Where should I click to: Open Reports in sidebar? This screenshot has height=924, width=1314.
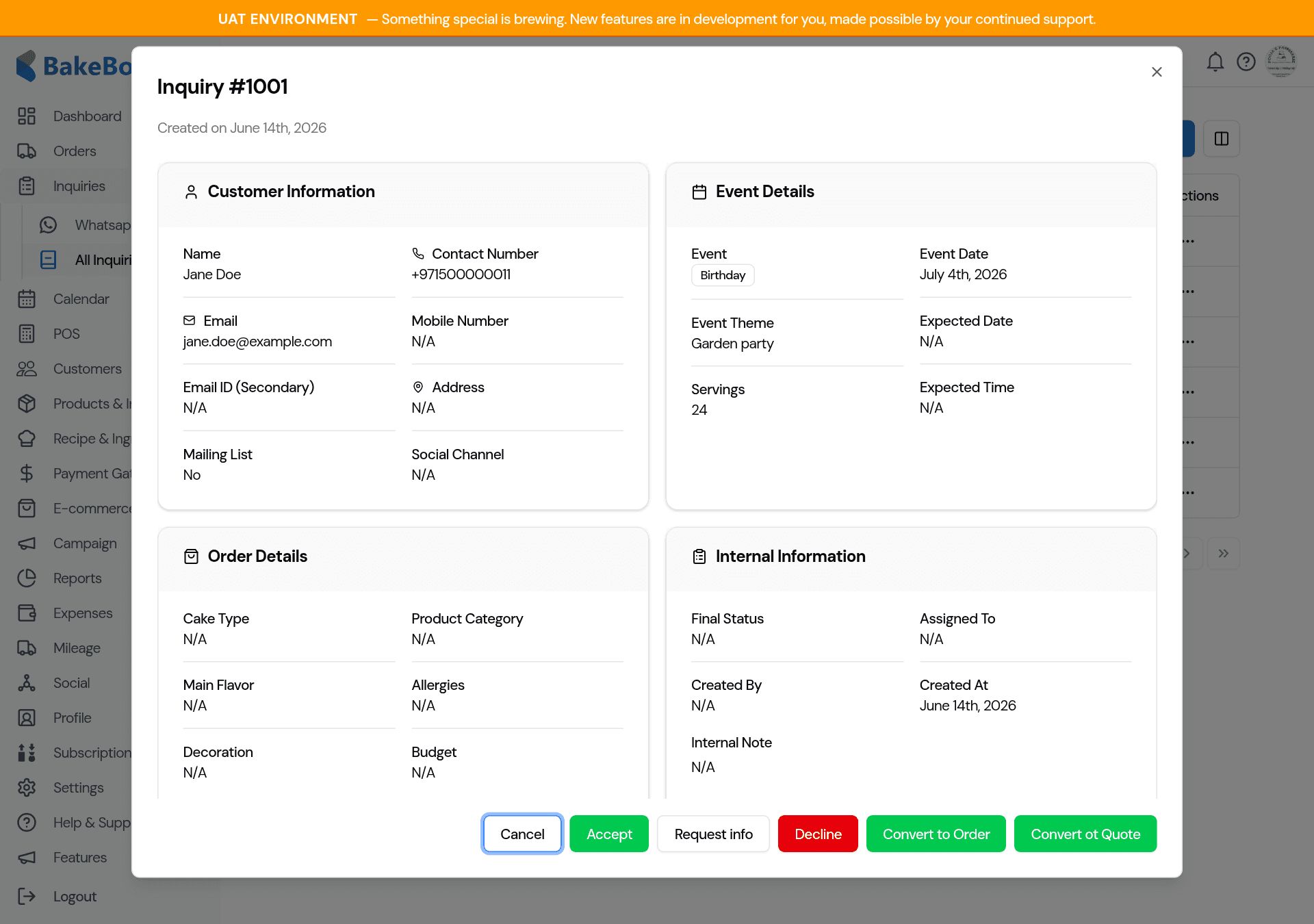(77, 578)
